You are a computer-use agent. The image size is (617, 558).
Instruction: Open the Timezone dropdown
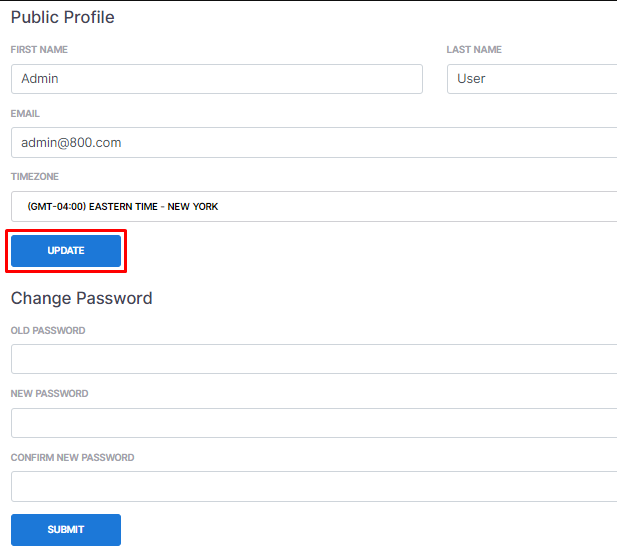pyautogui.click(x=313, y=207)
